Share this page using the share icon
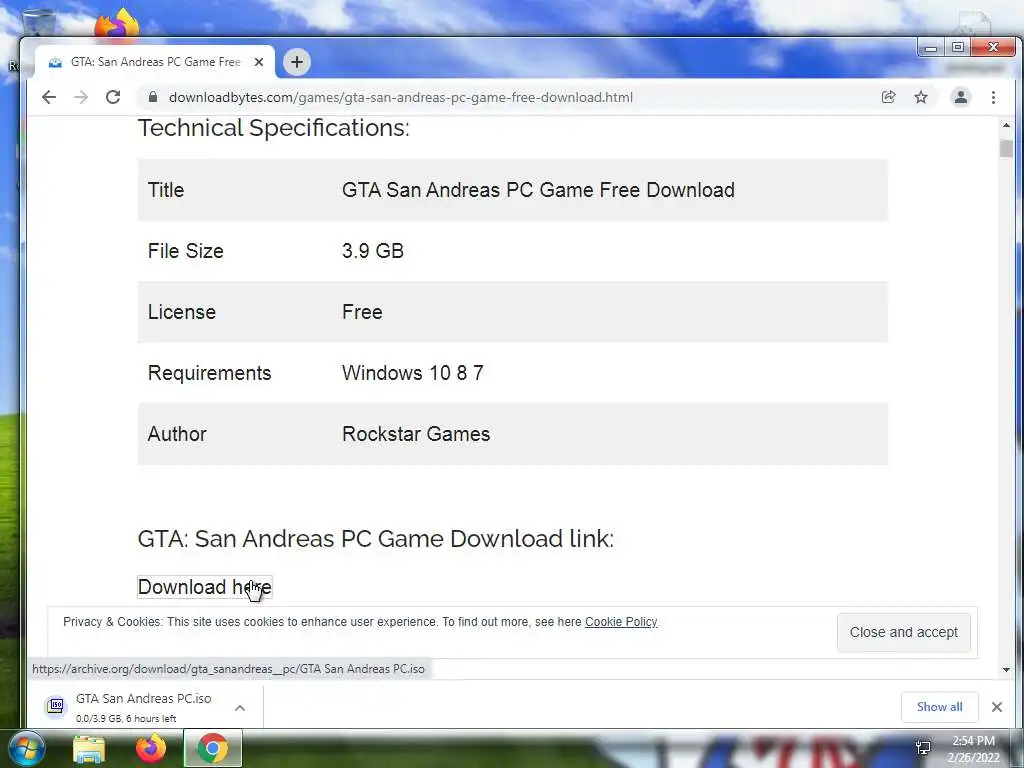 click(888, 97)
